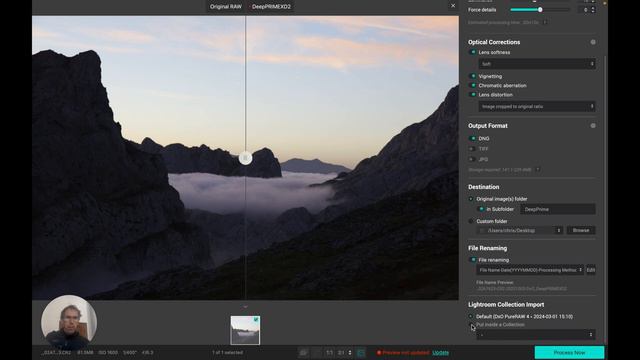Click the 1:1 zoom button
640x360 pixels.
329,353
